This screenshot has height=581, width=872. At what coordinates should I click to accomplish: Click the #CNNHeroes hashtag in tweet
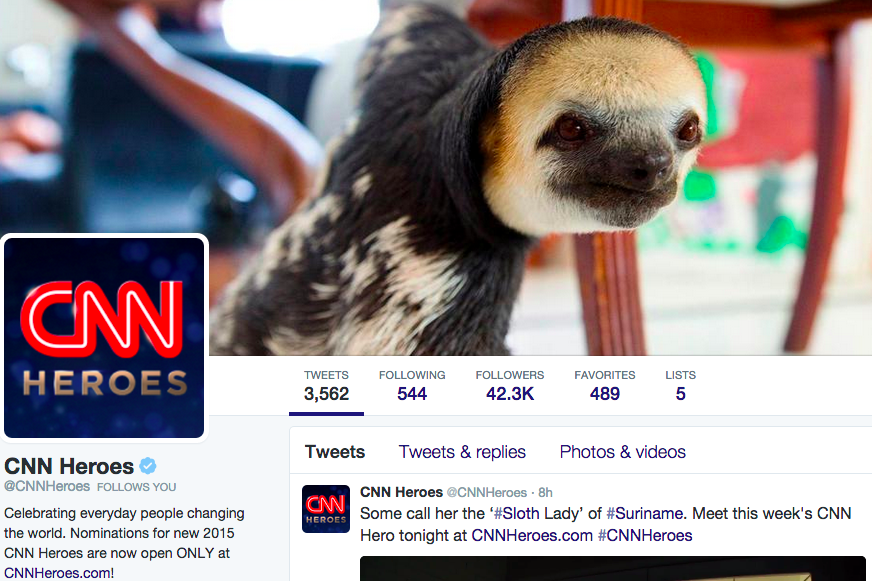pos(645,535)
